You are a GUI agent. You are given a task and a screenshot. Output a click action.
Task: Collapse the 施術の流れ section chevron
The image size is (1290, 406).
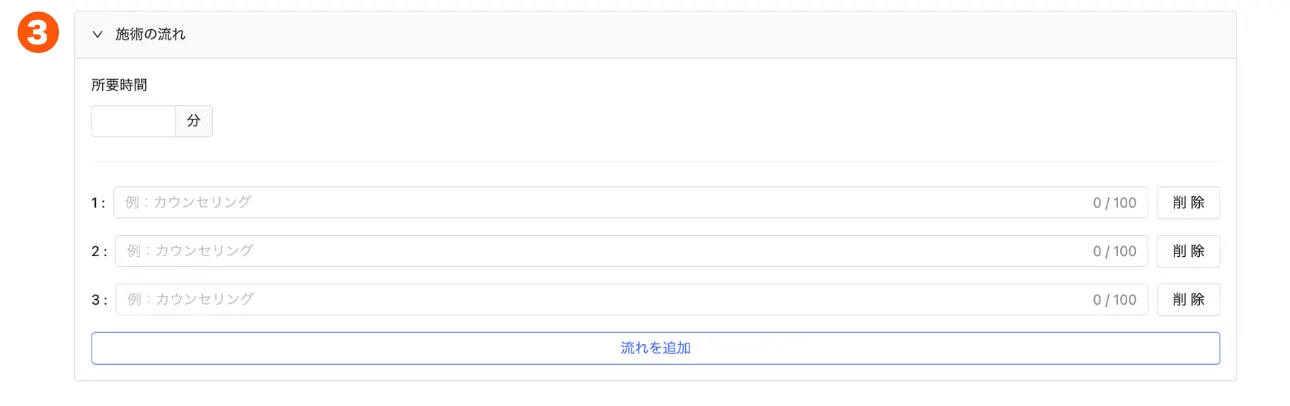[x=98, y=34]
